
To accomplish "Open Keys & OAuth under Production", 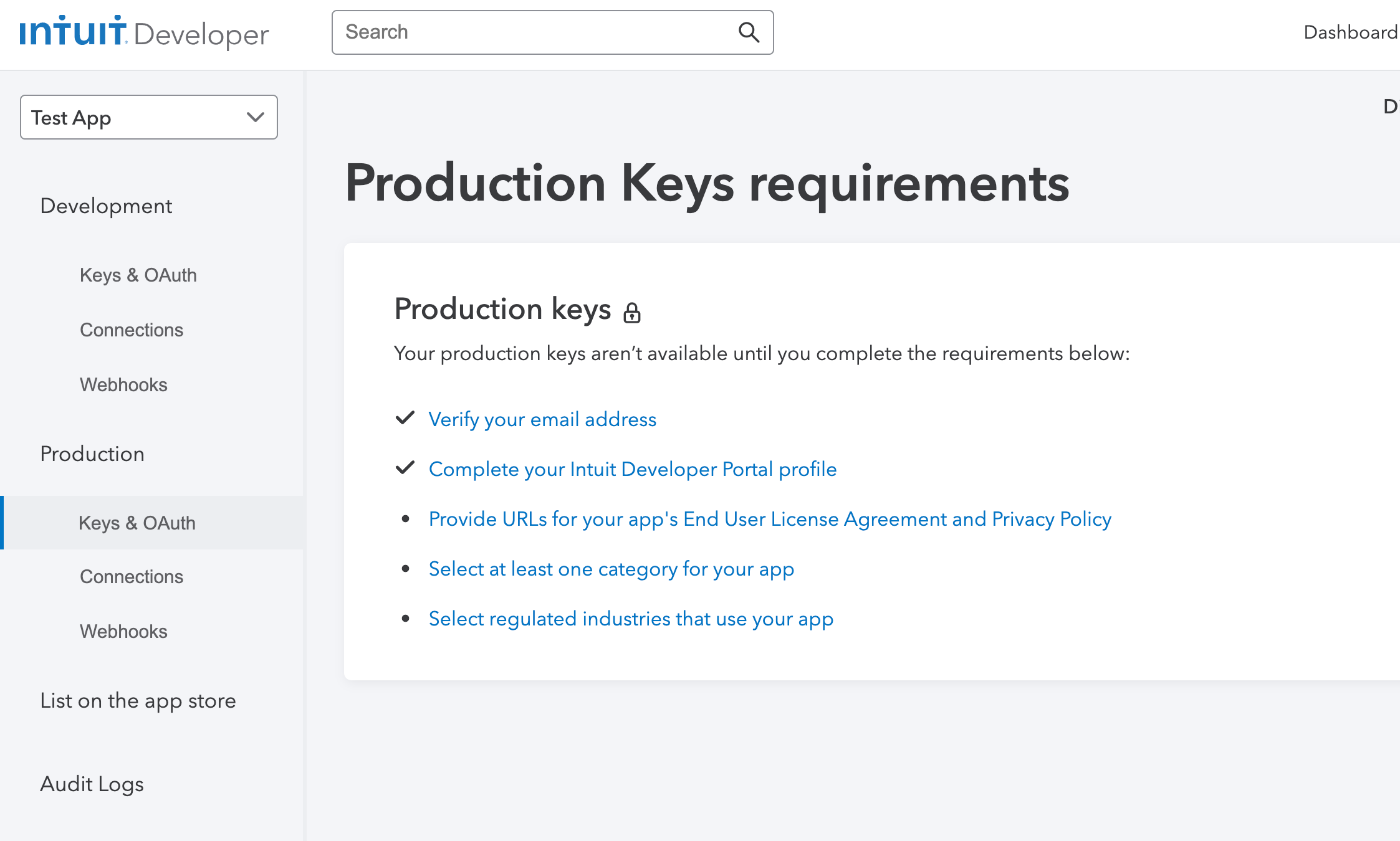I will tap(151, 523).
